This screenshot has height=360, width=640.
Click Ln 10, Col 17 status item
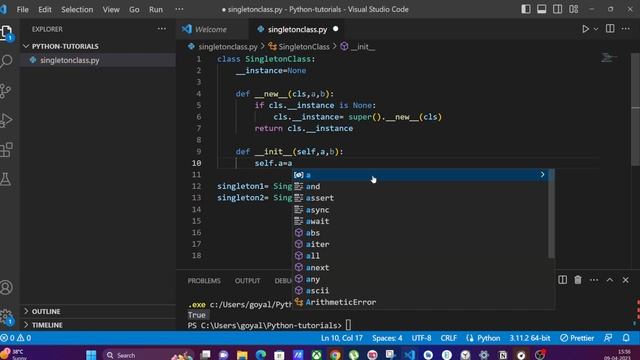342,338
